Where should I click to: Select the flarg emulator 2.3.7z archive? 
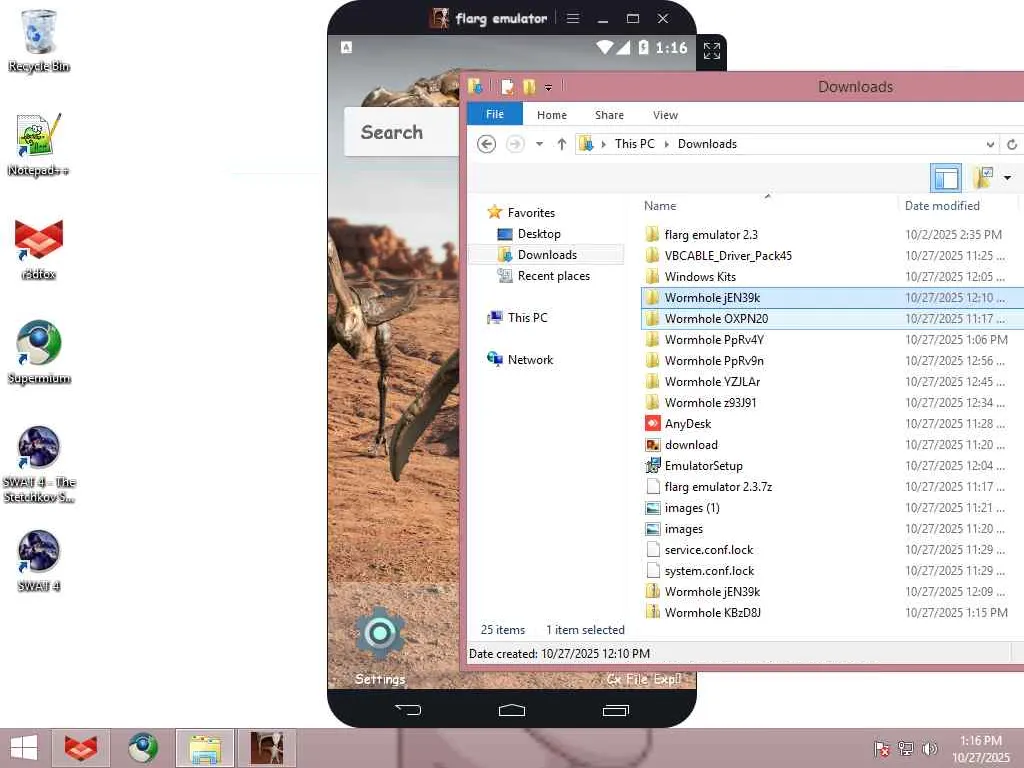click(x=718, y=487)
